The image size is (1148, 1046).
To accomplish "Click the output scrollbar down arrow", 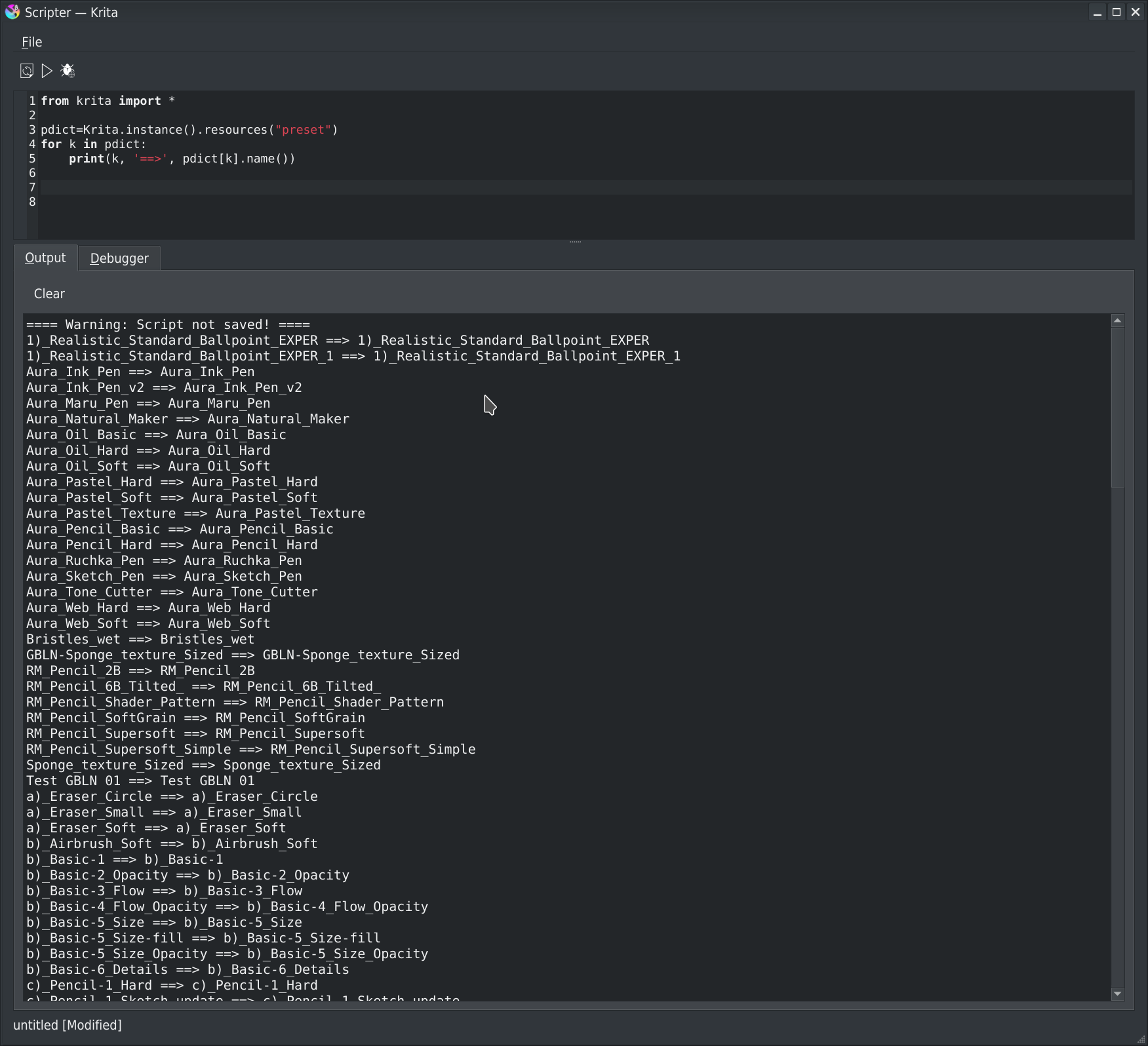I will click(x=1118, y=994).
